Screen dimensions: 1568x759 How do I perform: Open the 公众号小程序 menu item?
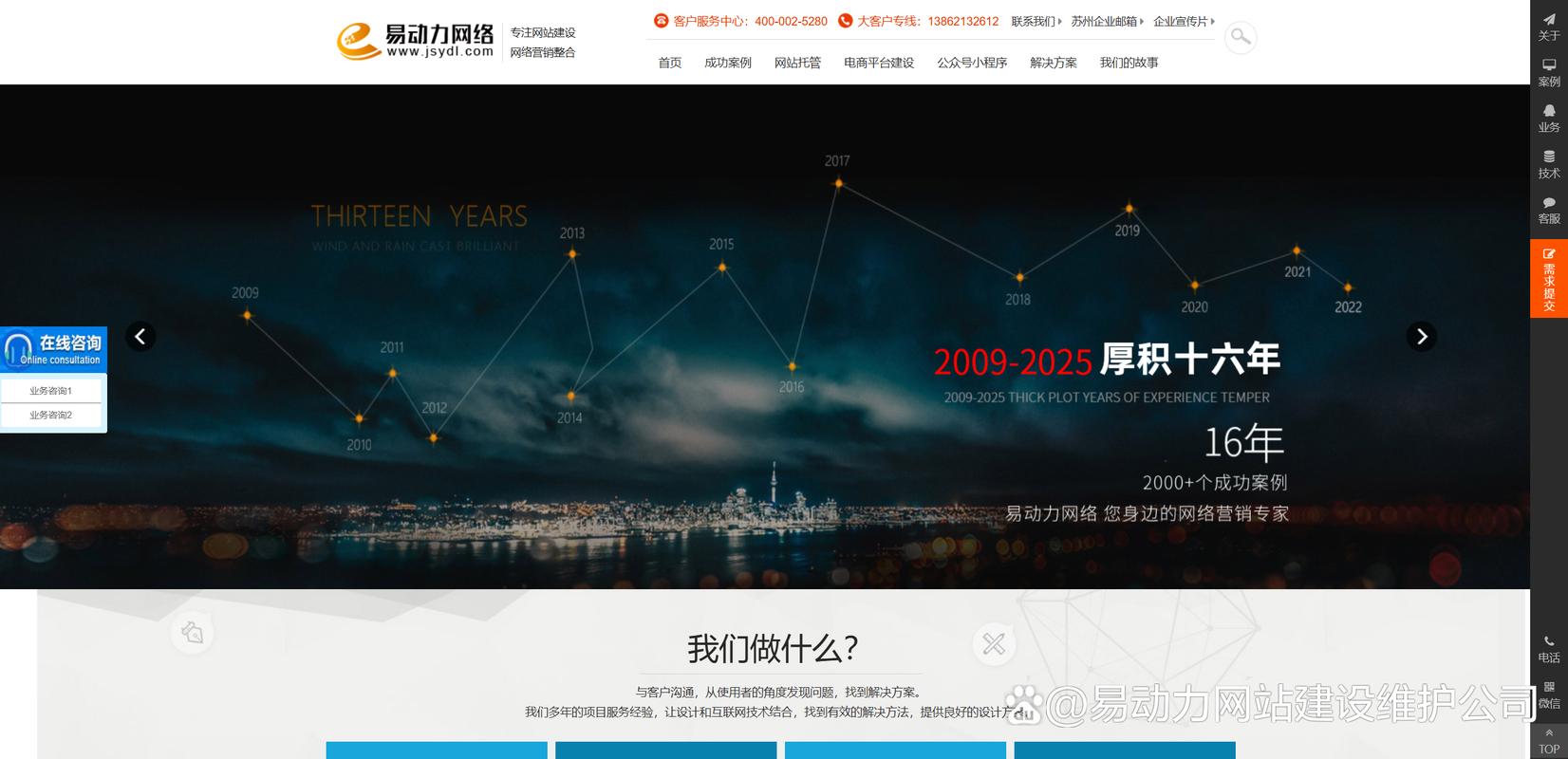[x=972, y=63]
